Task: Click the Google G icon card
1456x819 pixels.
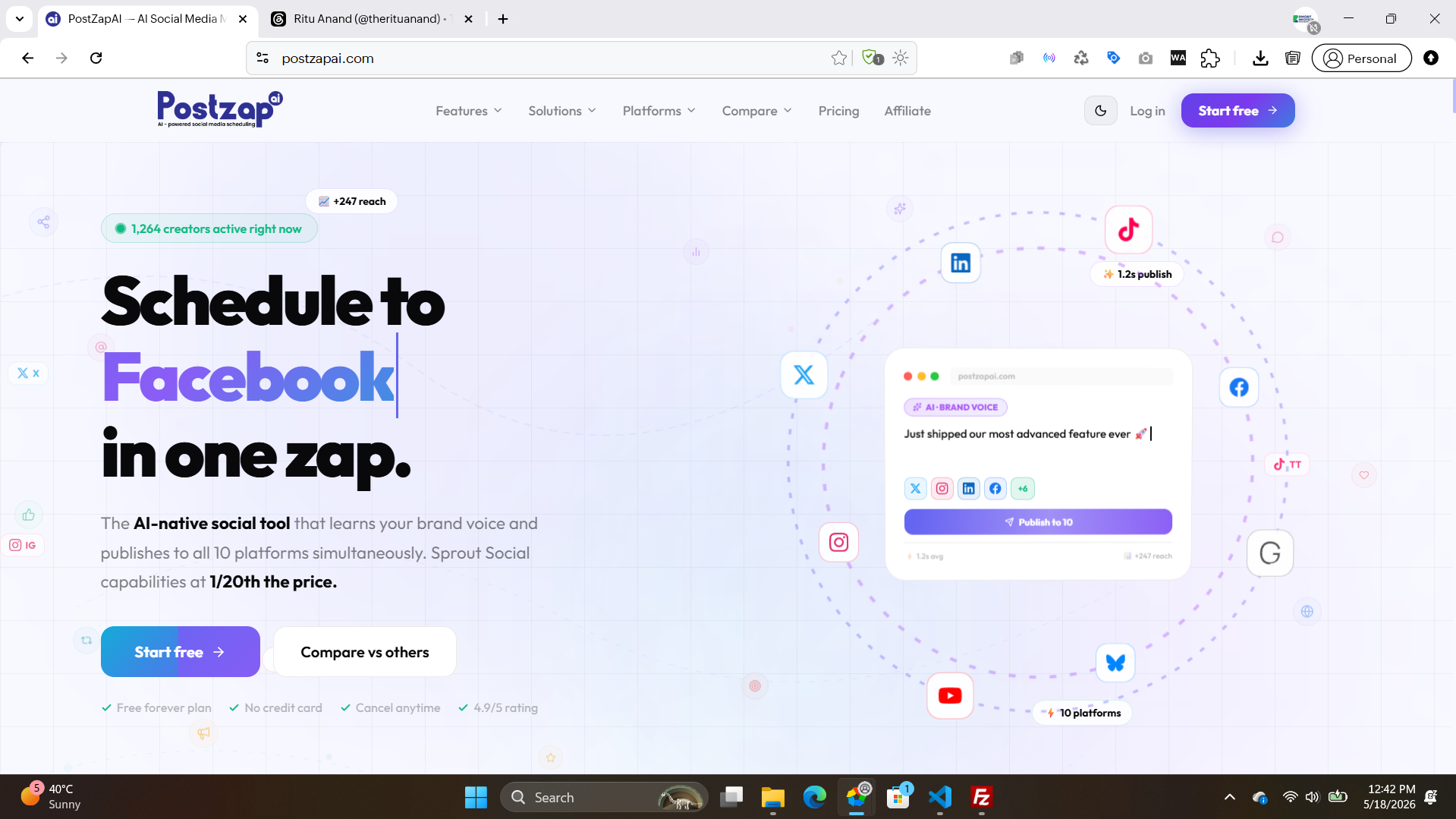Action: tap(1270, 553)
